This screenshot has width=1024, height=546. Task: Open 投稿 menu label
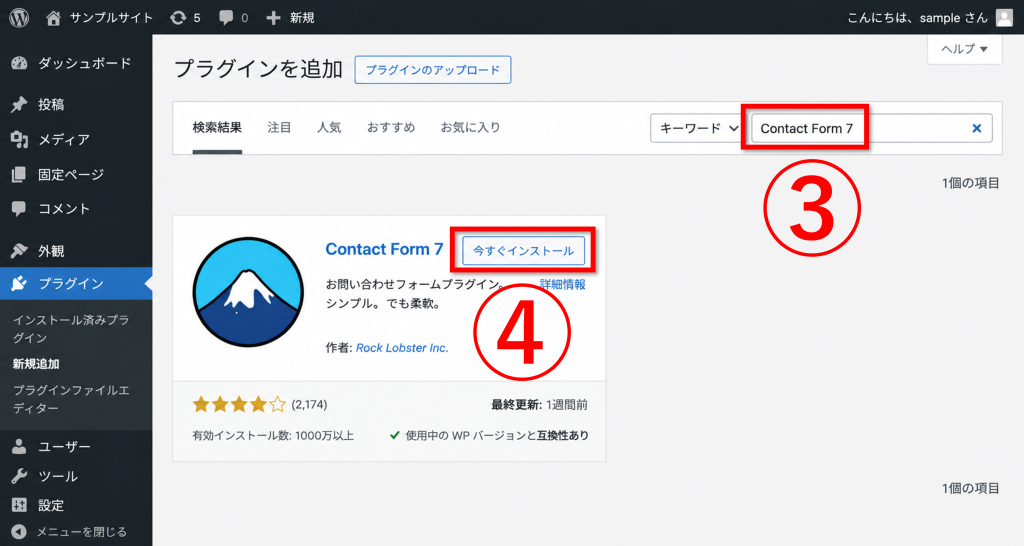(51, 104)
